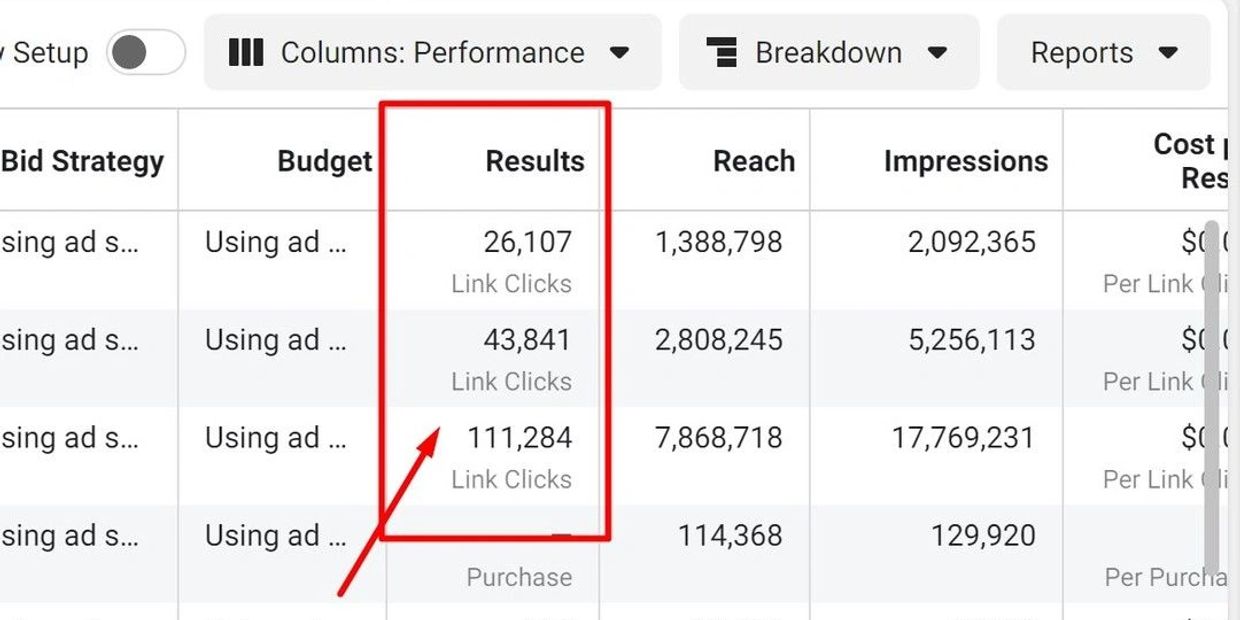Click the 17,769,231 impressions value
1240x620 pixels.
tap(963, 438)
